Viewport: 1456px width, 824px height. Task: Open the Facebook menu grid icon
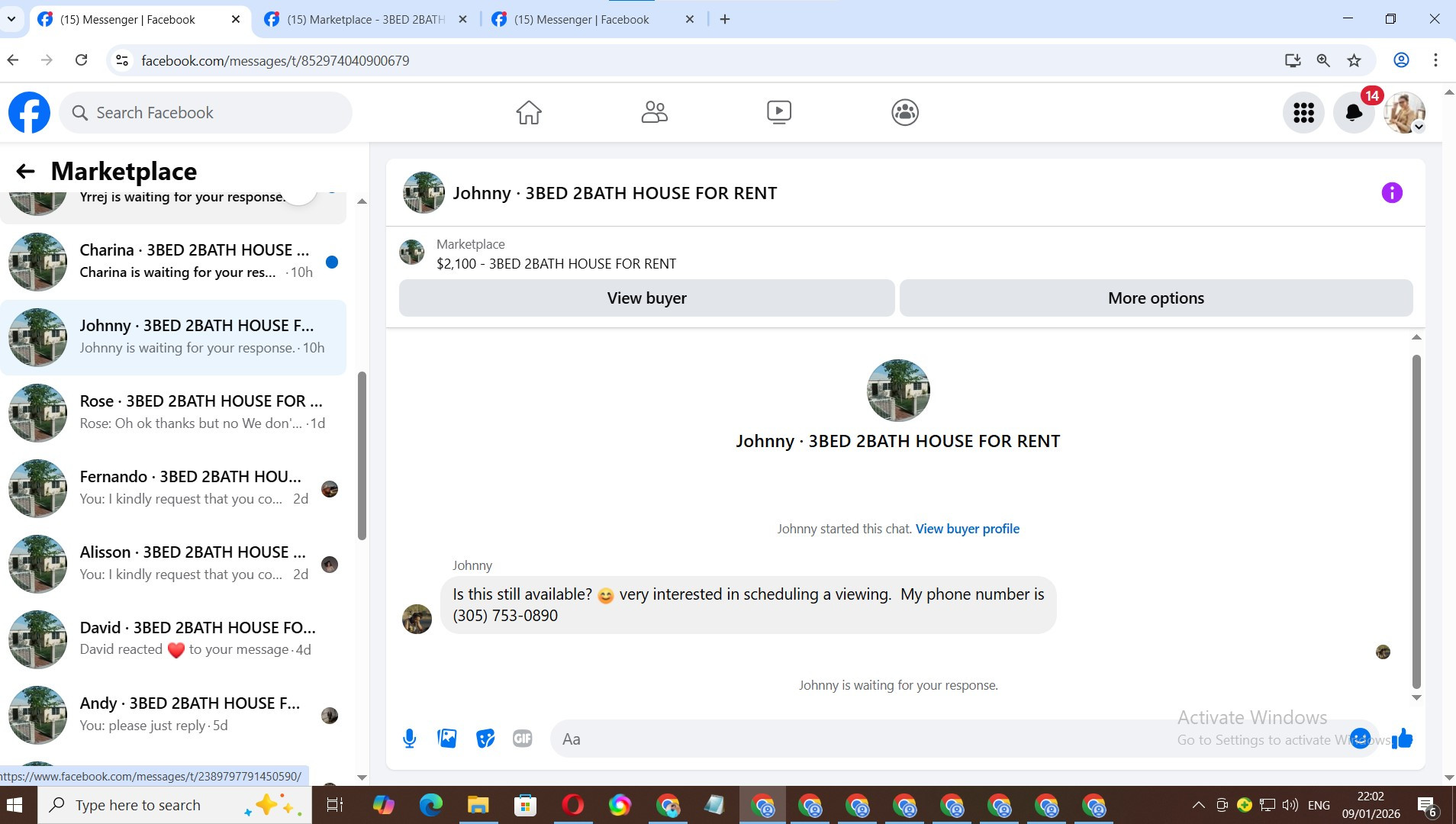[x=1303, y=113]
